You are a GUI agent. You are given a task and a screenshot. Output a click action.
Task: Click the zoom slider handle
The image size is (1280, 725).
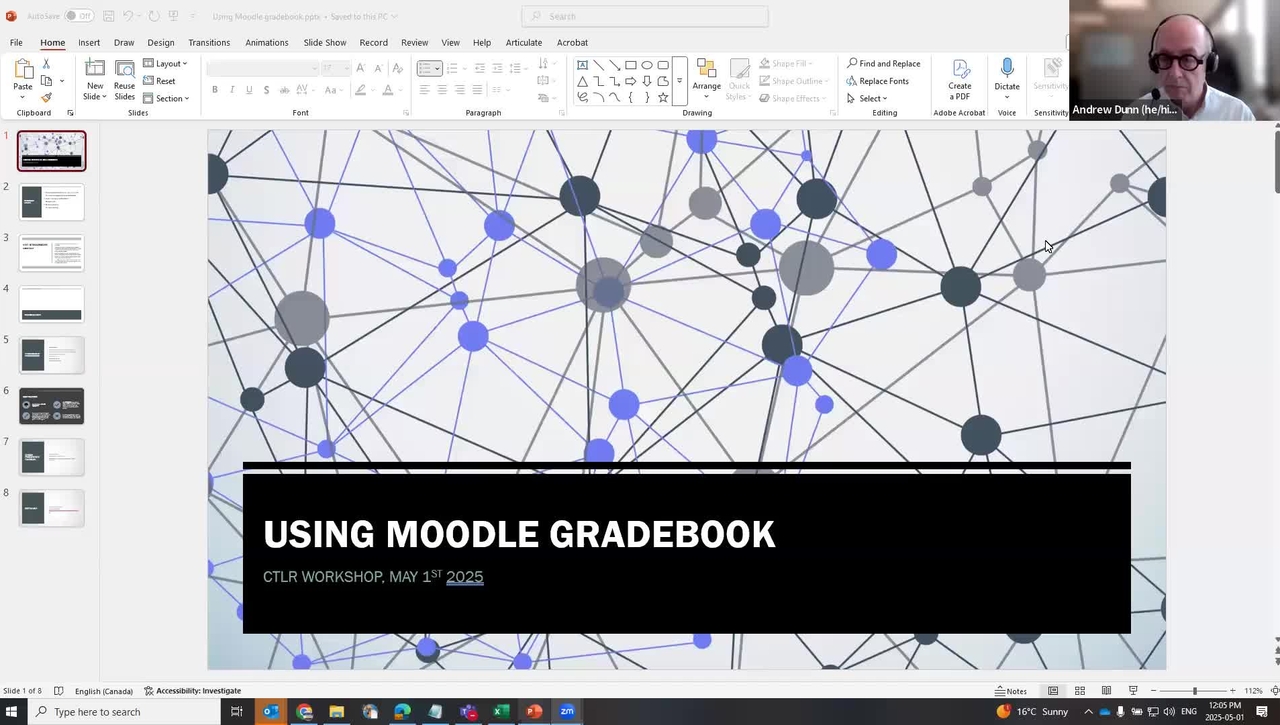click(x=1194, y=691)
